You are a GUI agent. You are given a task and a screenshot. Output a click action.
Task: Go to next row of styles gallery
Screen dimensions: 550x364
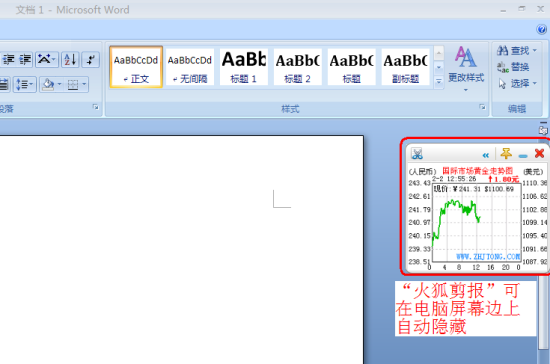click(439, 67)
